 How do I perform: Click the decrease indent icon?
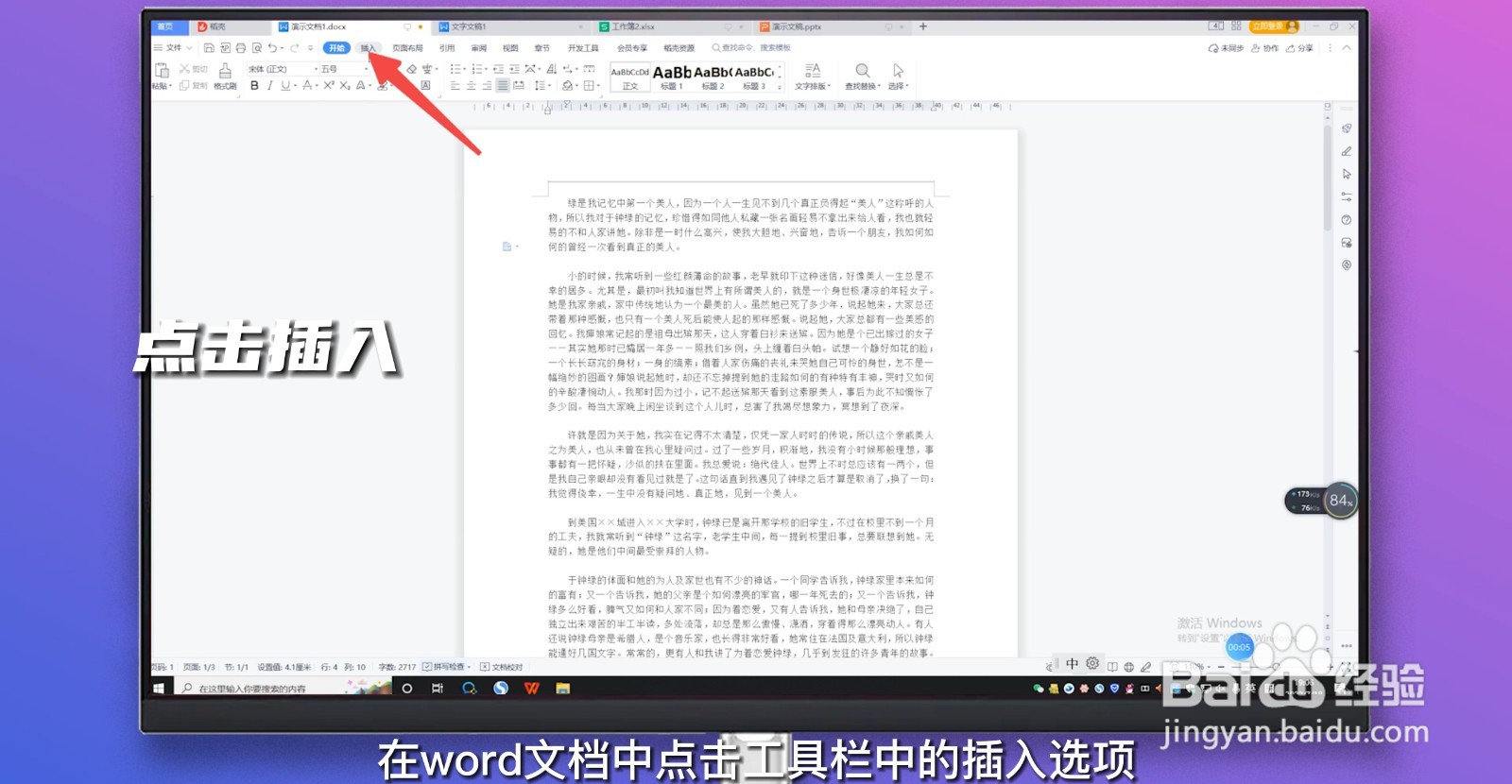pyautogui.click(x=499, y=69)
